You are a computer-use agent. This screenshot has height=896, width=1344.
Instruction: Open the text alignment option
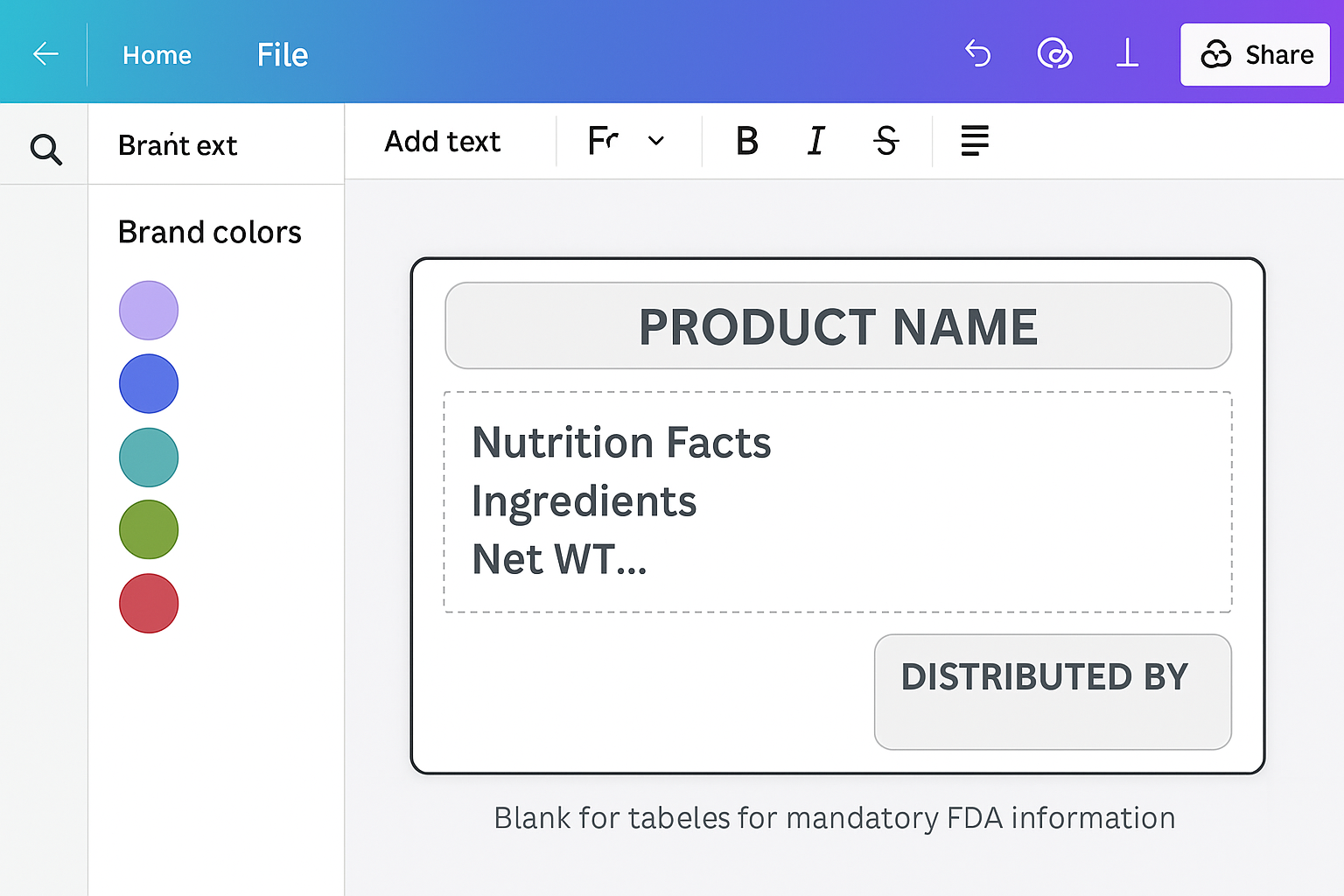pyautogui.click(x=973, y=140)
